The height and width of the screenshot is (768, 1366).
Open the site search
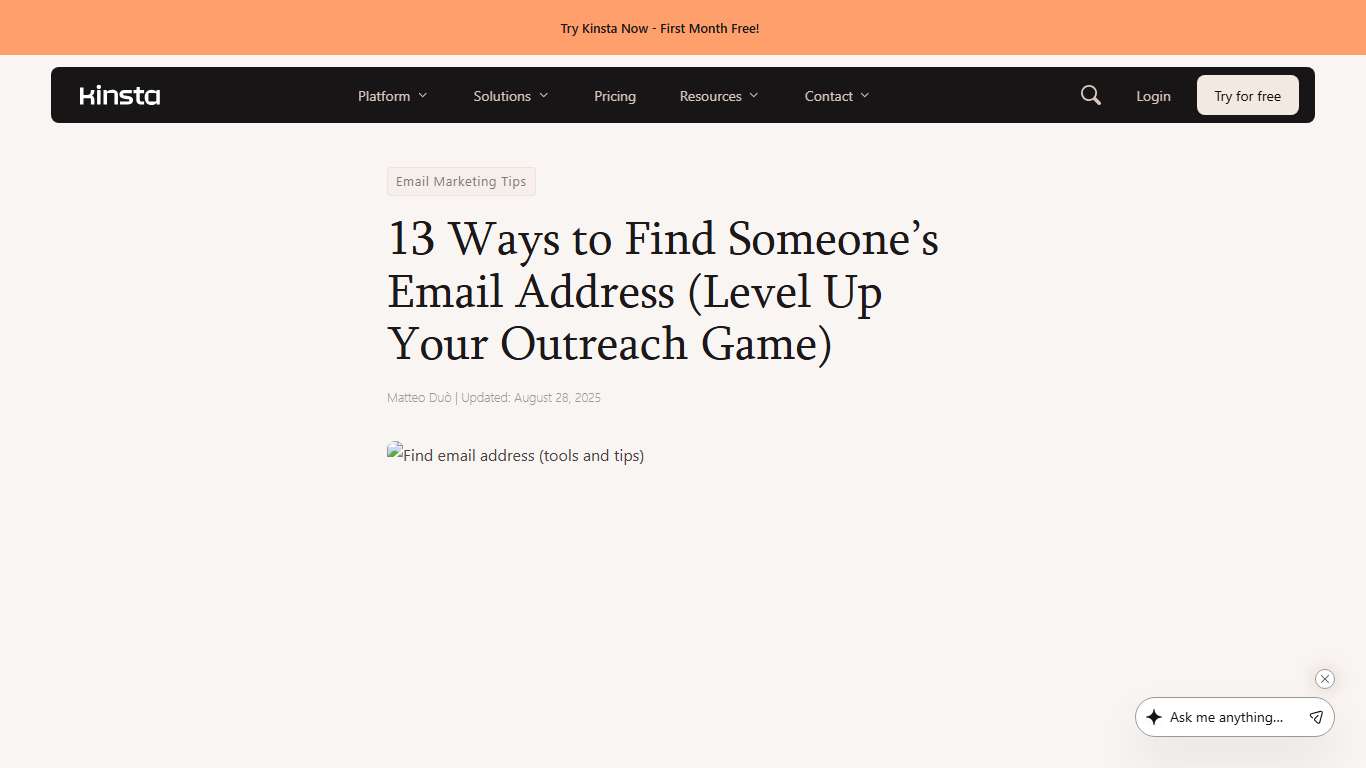(x=1090, y=95)
